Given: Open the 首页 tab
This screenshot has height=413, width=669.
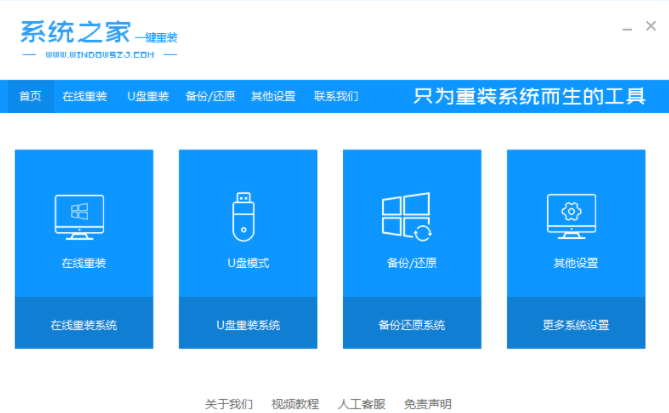Looking at the screenshot, I should click(x=31, y=97).
